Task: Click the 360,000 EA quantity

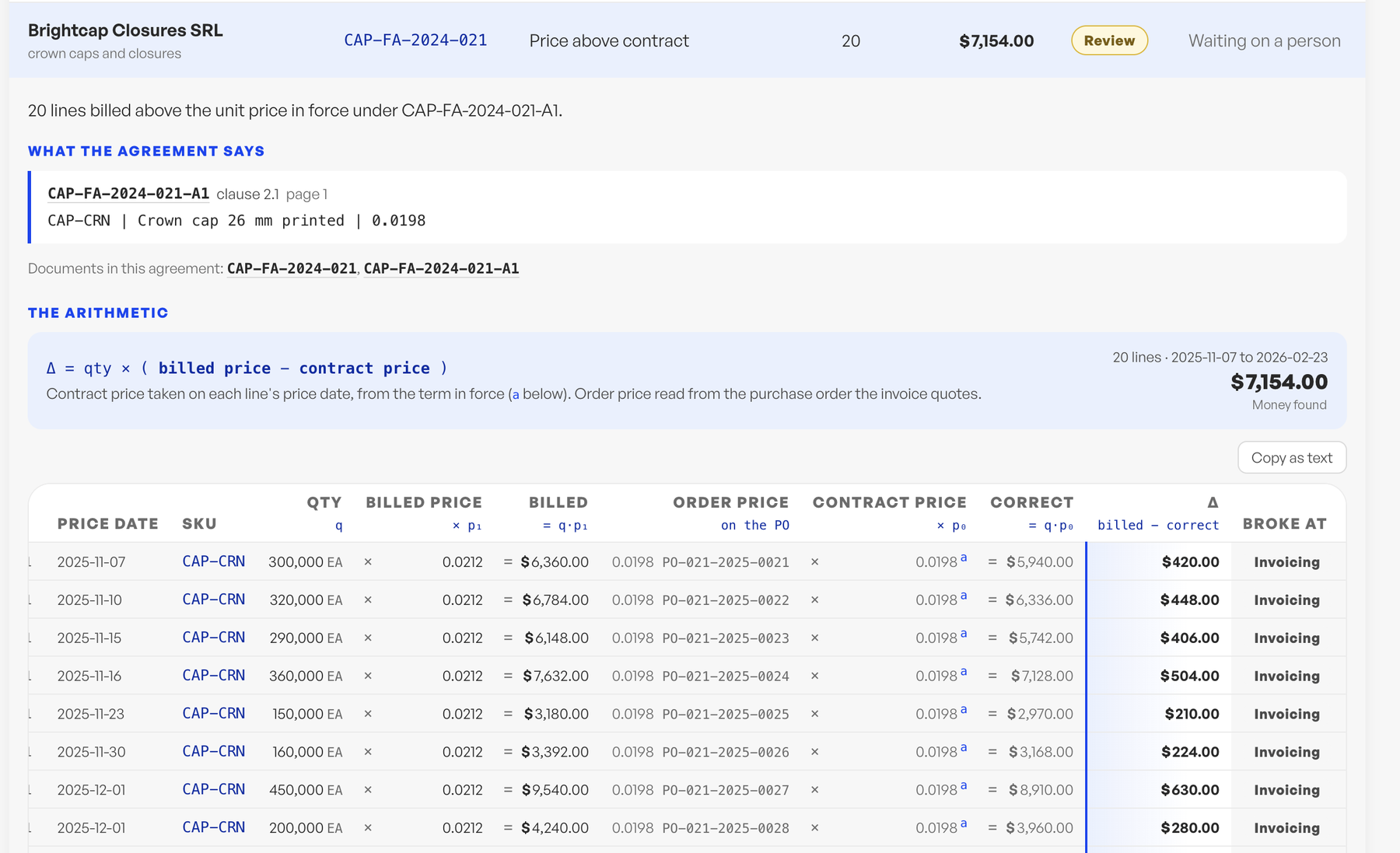Action: pos(306,676)
